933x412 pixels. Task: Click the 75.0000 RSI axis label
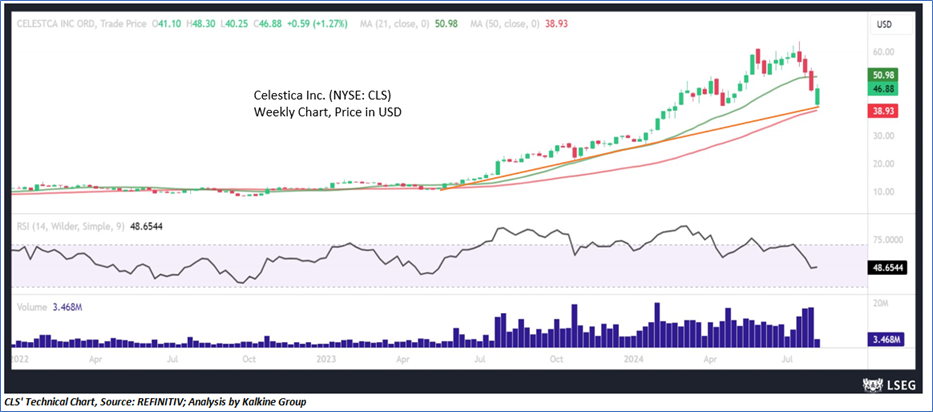pyautogui.click(x=887, y=239)
